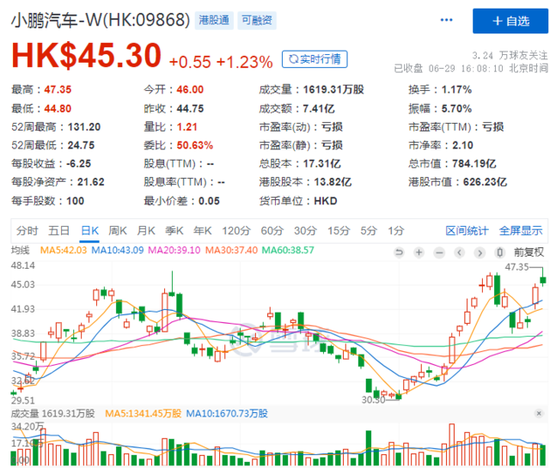The width and height of the screenshot is (550, 468).
Task: Click the MA20:39.10 legend label
Action: click(174, 250)
